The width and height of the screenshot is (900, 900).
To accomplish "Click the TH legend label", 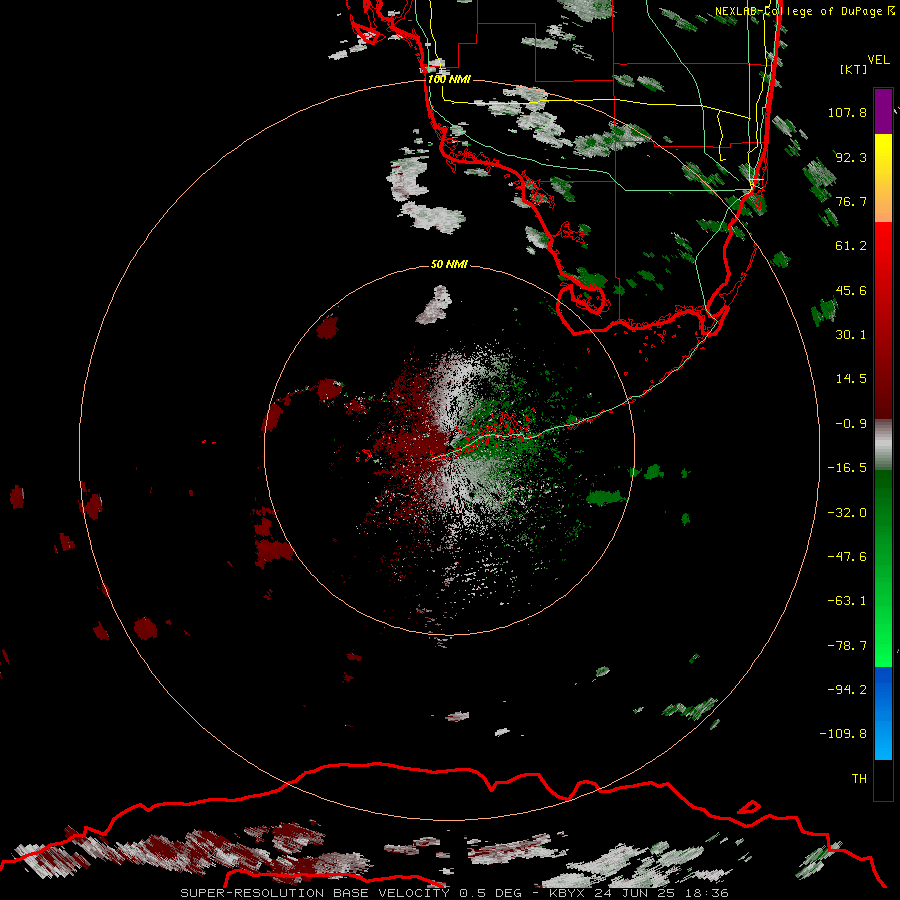I will pos(859,779).
